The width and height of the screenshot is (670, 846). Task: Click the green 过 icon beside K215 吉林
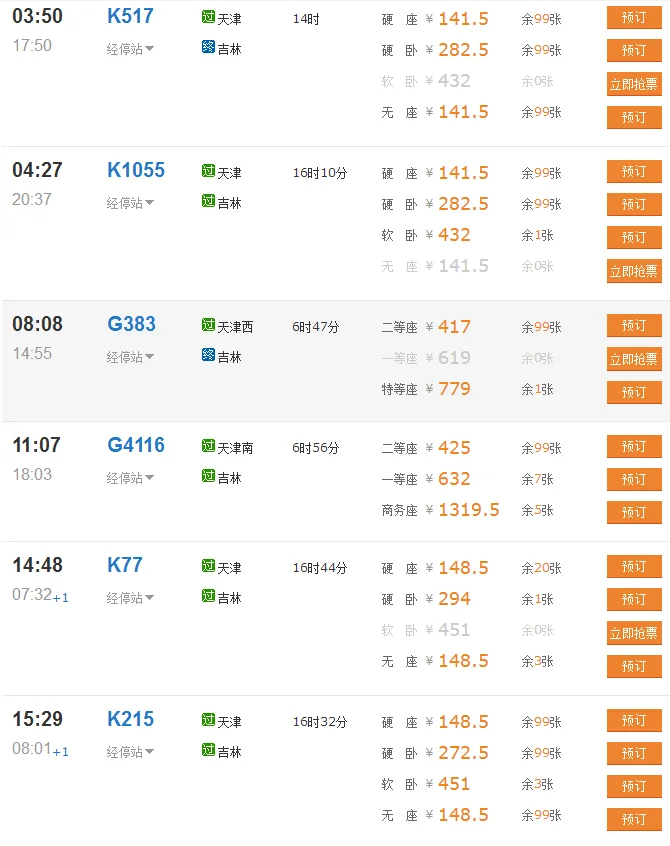pyautogui.click(x=208, y=751)
